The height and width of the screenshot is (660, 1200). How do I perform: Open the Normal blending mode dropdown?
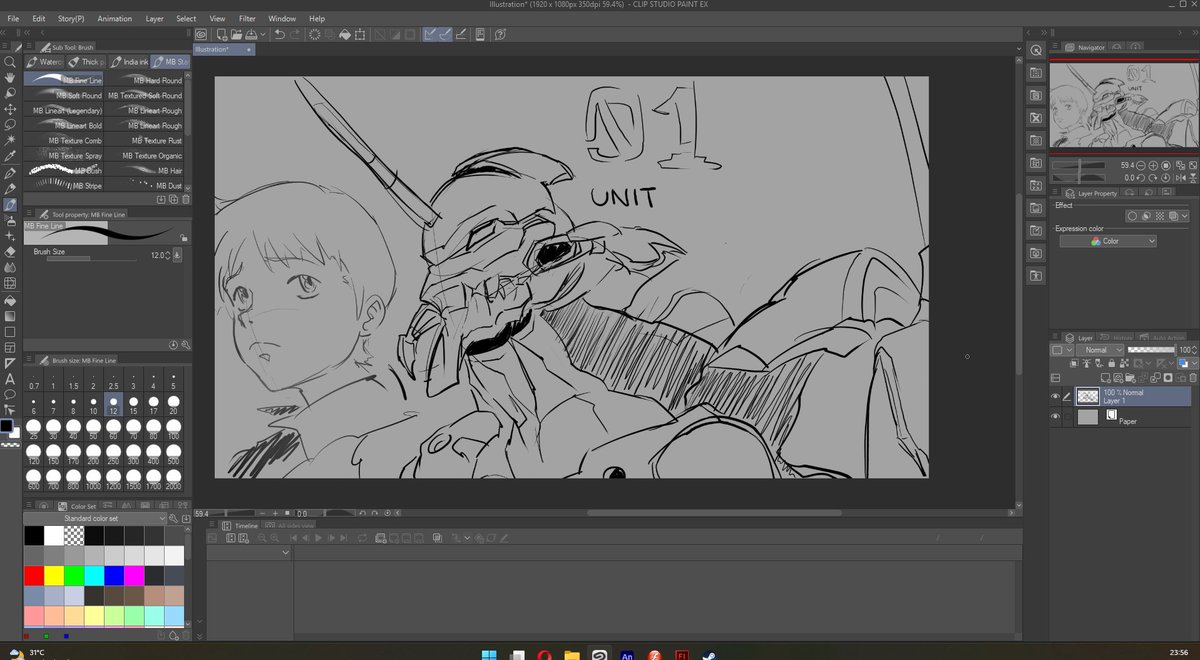point(1102,350)
